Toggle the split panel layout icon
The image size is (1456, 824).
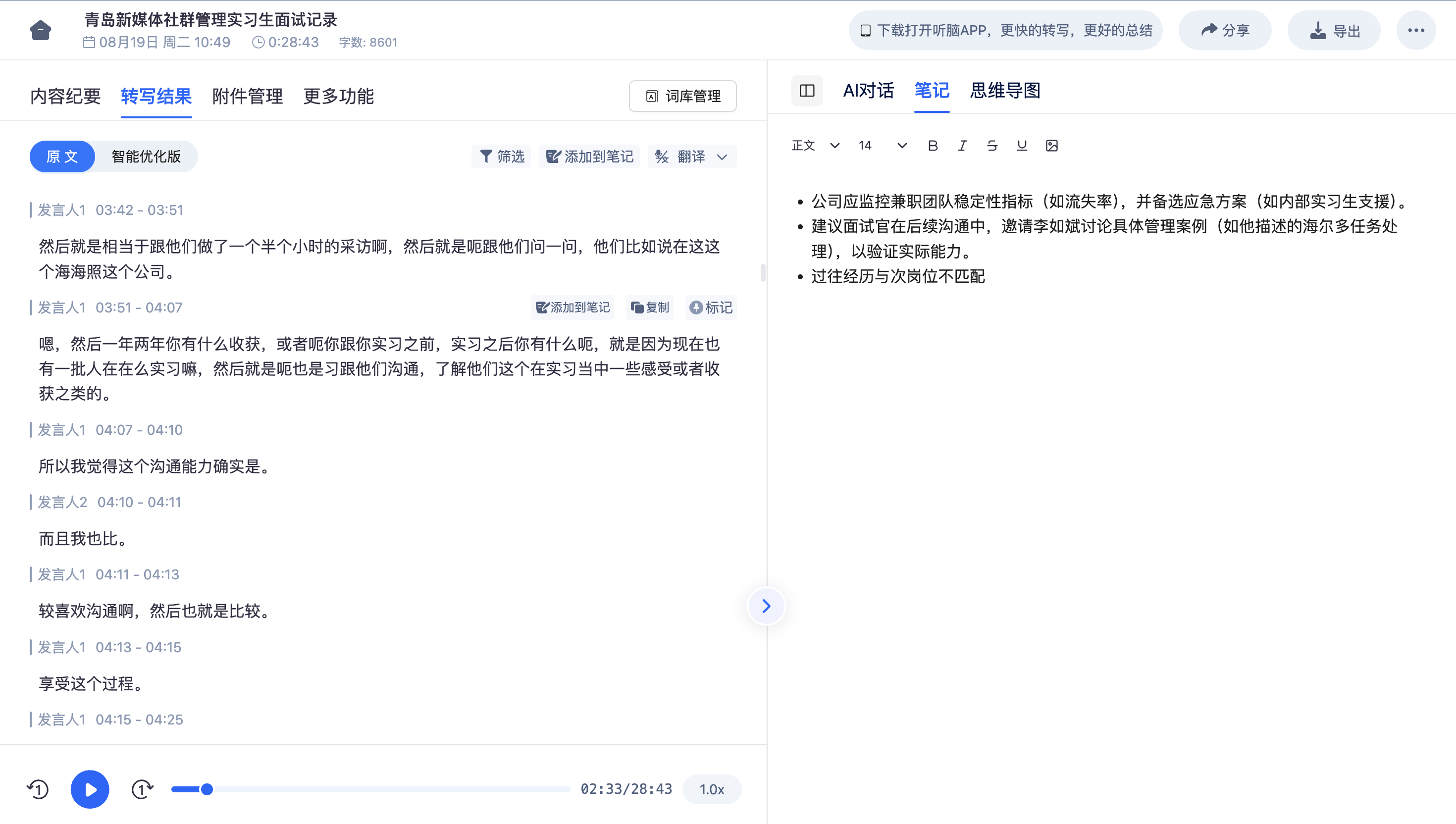[x=807, y=91]
